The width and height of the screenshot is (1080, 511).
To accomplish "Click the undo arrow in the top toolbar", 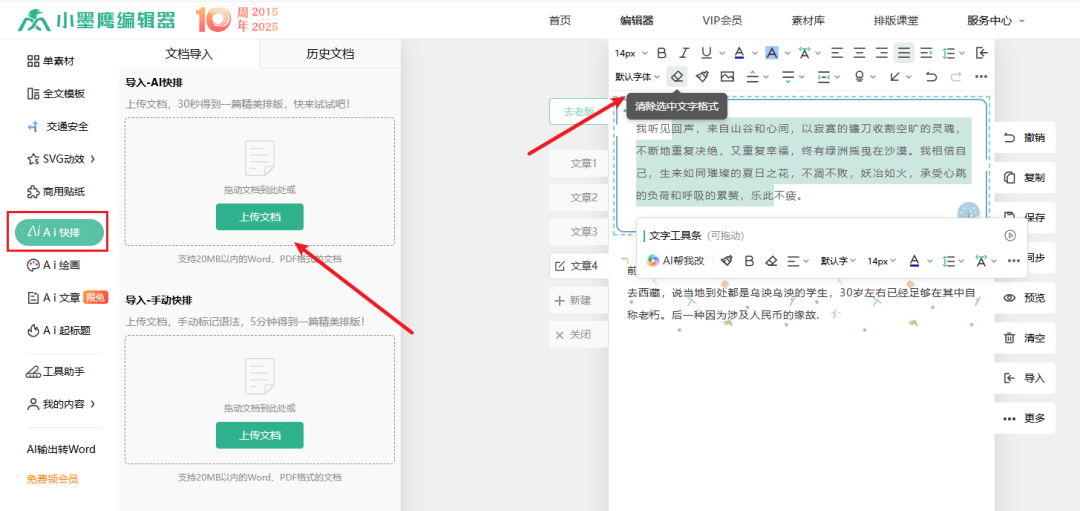I will 931,76.
